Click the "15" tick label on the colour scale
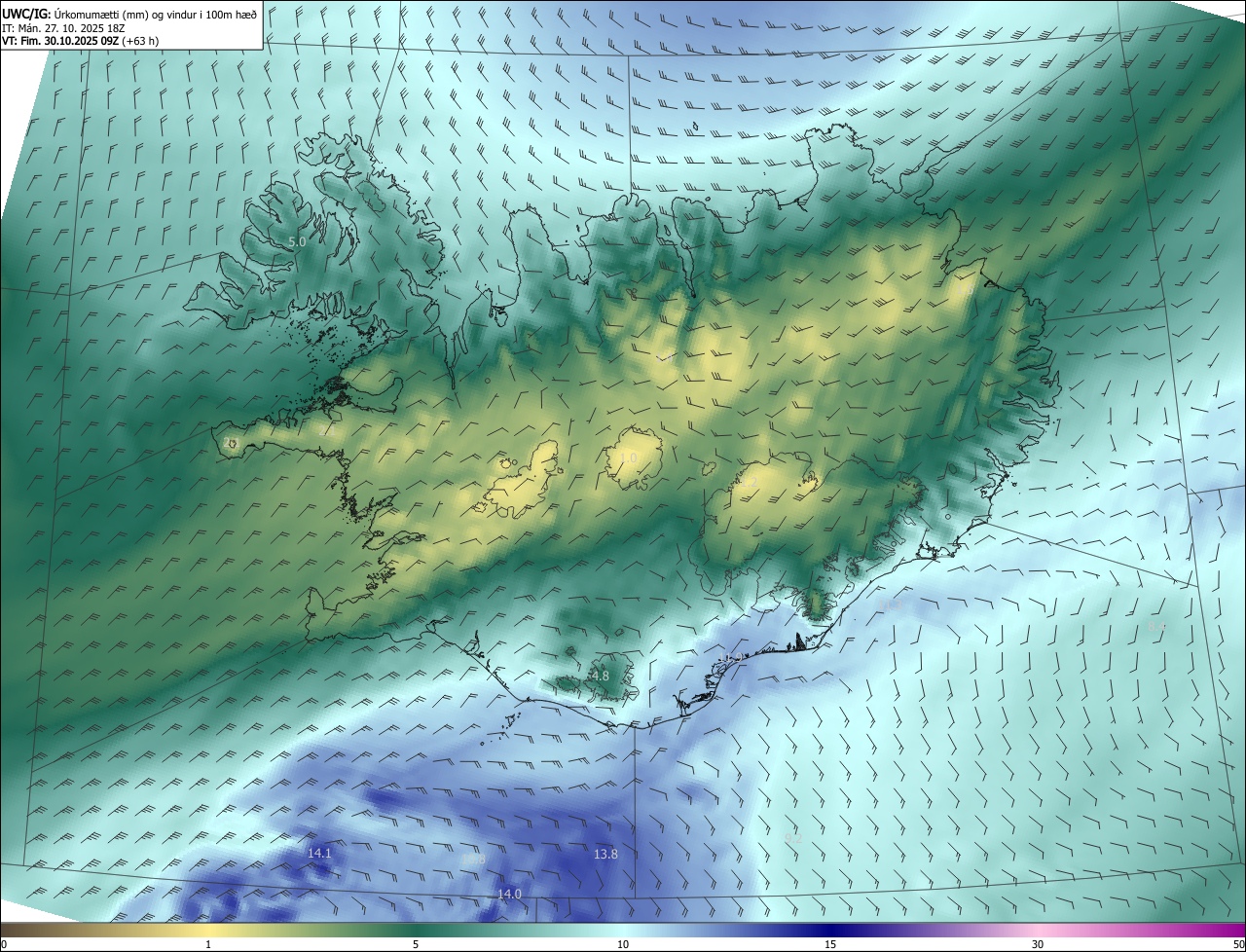Viewport: 1246px width, 952px height. (830, 944)
